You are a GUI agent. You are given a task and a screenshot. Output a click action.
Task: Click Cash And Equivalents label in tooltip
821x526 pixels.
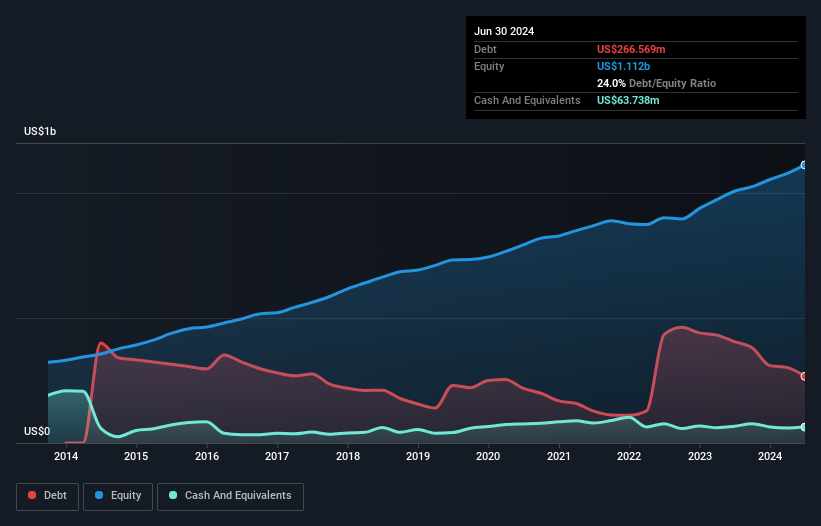point(527,100)
